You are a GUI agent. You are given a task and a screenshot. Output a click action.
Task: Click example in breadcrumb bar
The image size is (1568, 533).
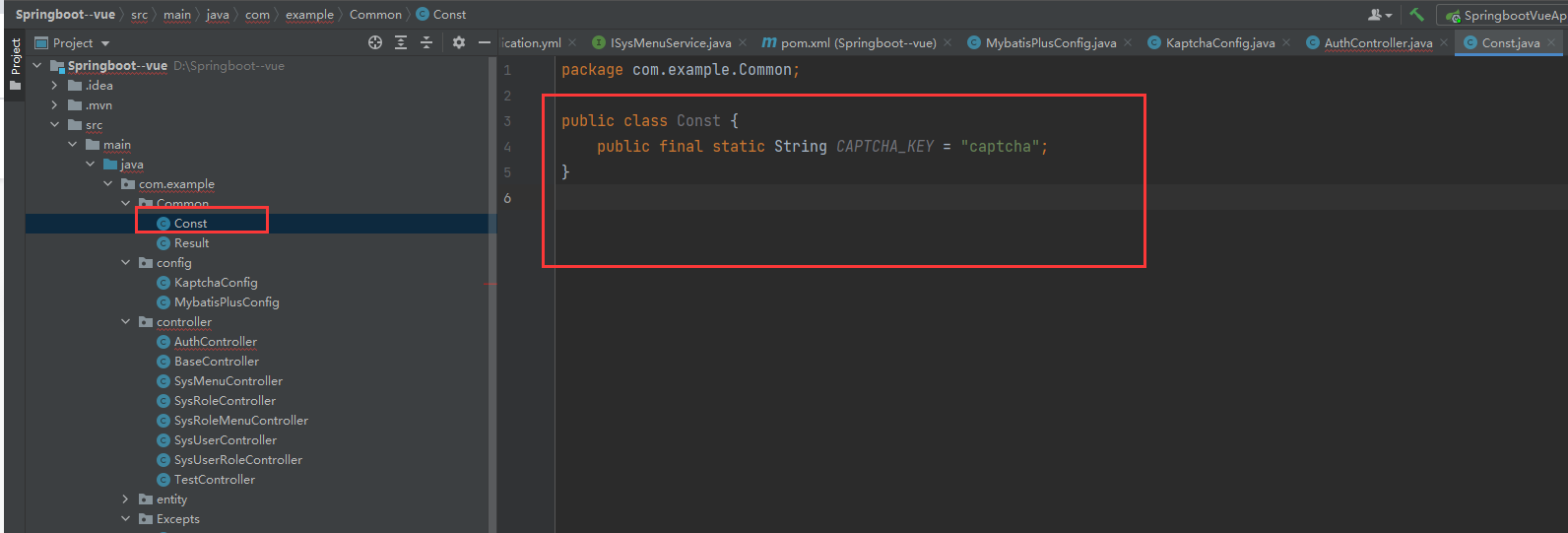point(310,15)
